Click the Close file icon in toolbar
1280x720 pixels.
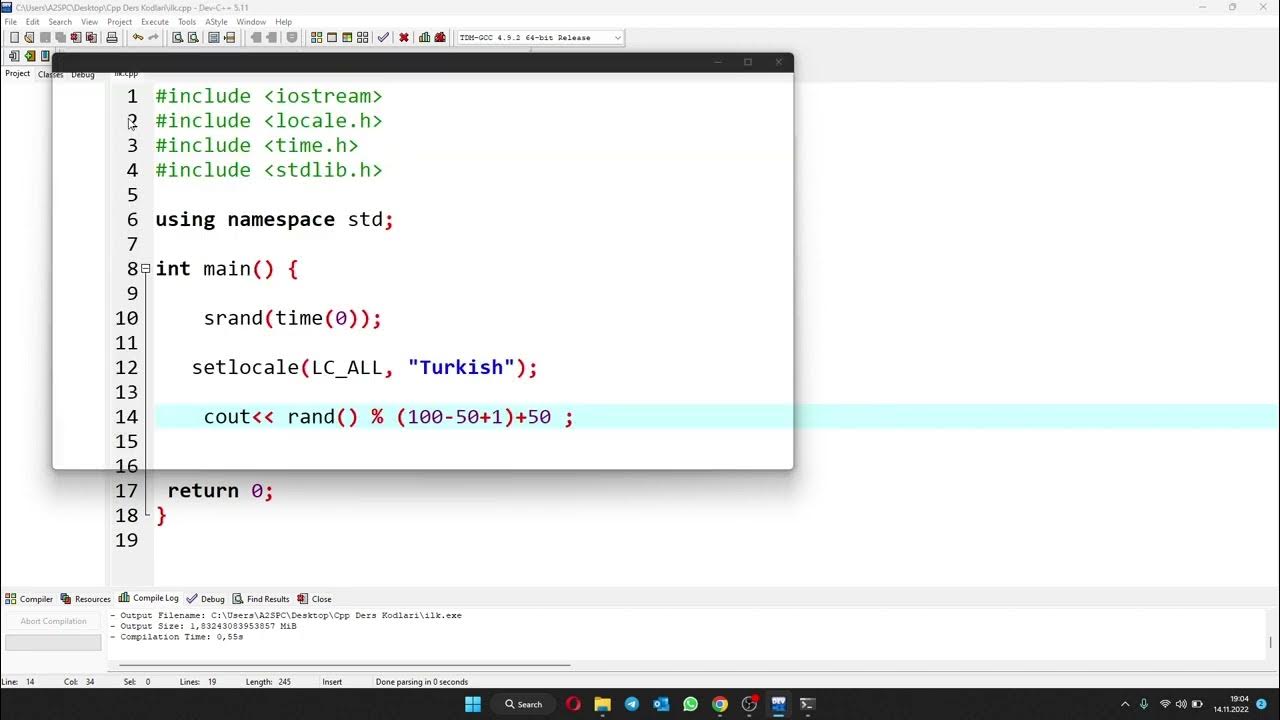(76, 37)
